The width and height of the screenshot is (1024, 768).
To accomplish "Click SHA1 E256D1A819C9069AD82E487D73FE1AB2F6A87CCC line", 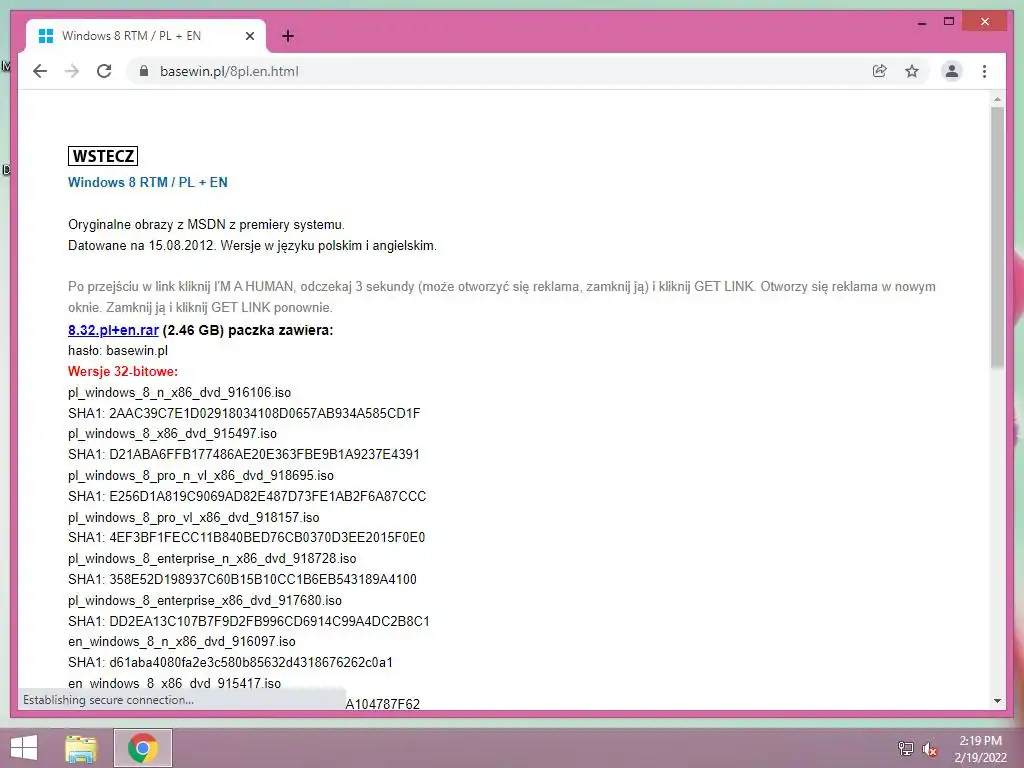I will click(247, 496).
